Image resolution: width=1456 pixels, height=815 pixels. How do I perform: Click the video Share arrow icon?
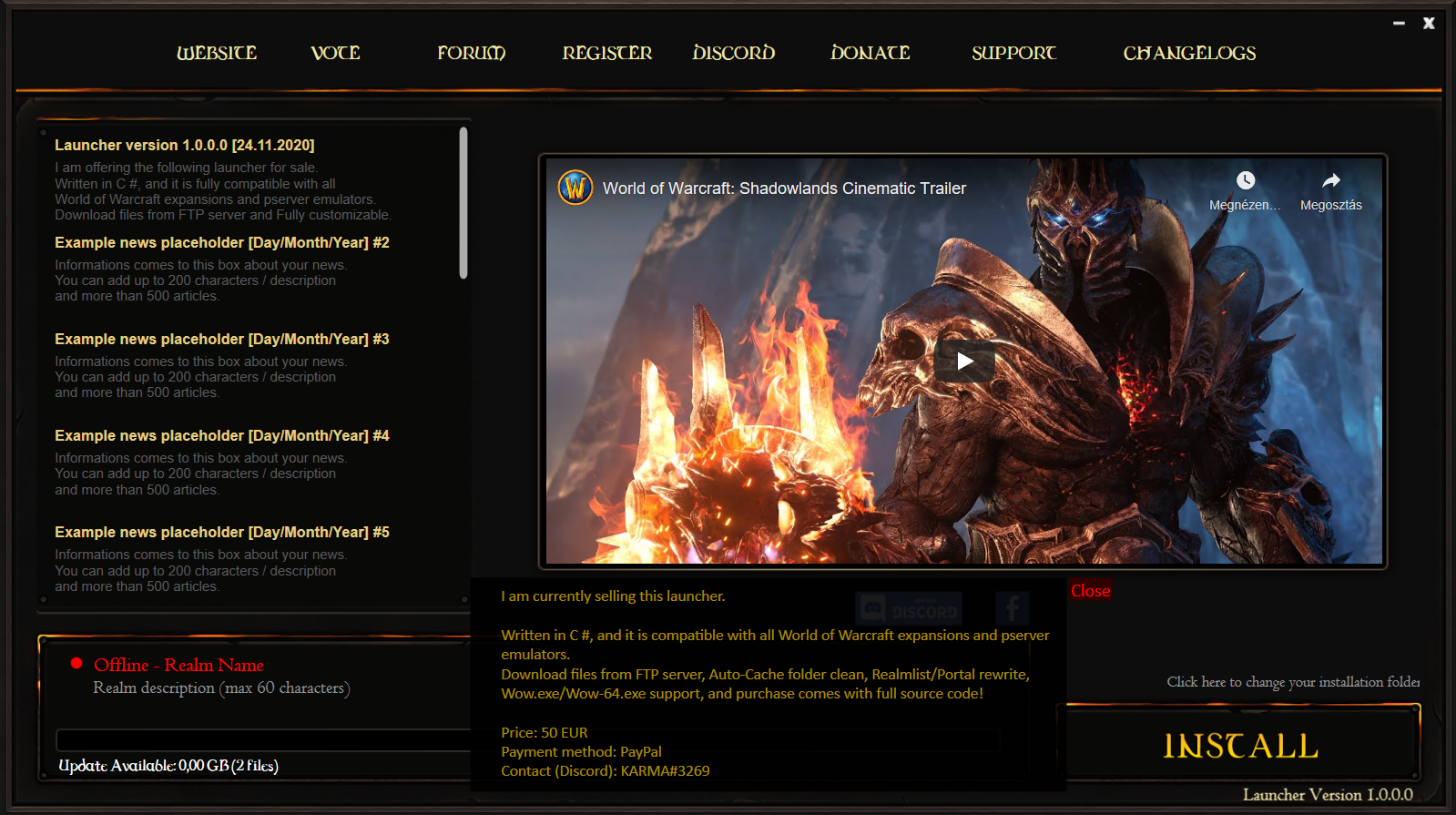(1331, 180)
